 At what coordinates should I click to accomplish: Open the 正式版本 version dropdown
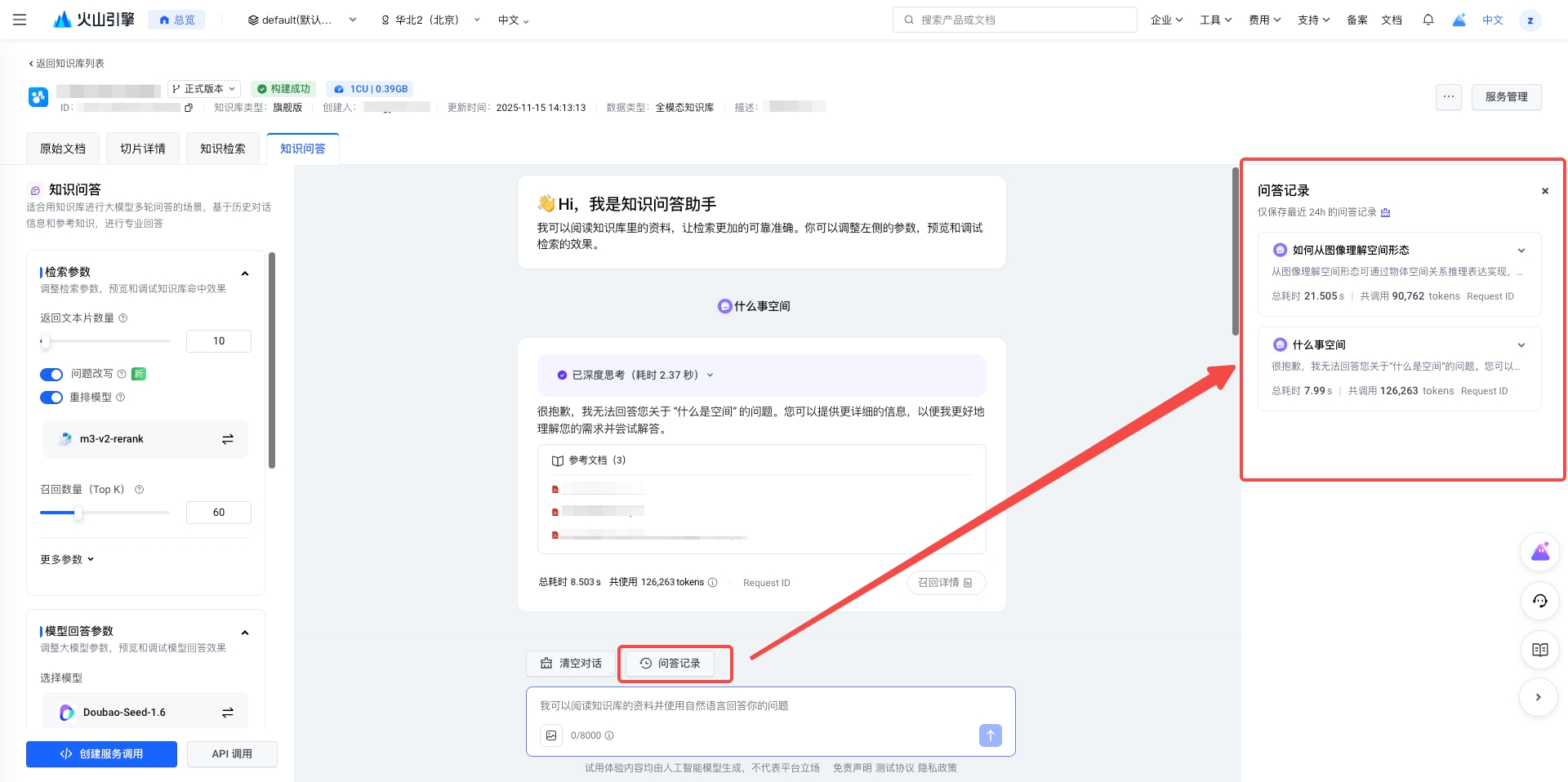click(204, 89)
